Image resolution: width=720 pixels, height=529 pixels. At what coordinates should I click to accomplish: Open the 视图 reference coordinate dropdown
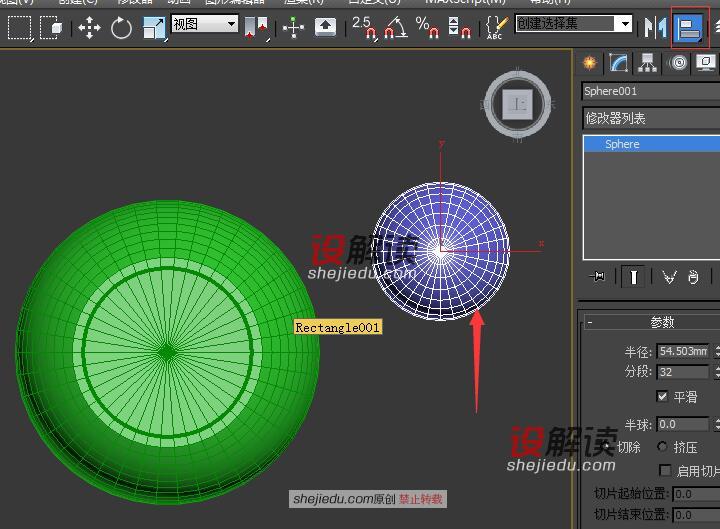click(x=204, y=23)
